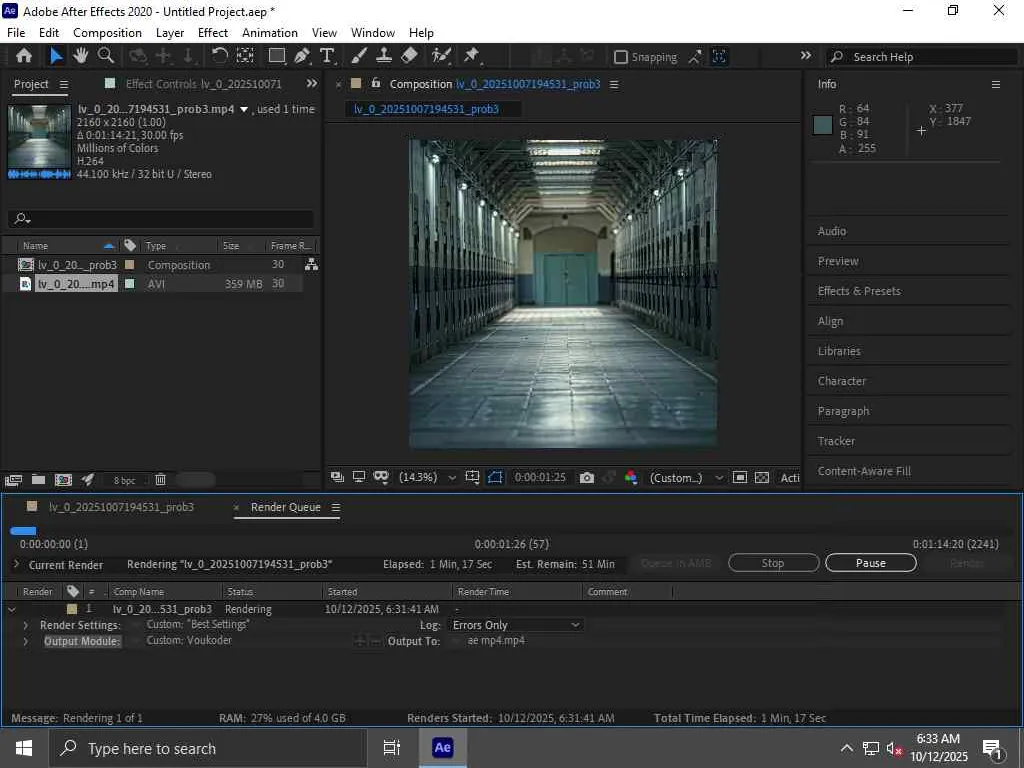This screenshot has width=1024, height=768.
Task: Click the Home icon in toolbar
Action: pos(24,56)
